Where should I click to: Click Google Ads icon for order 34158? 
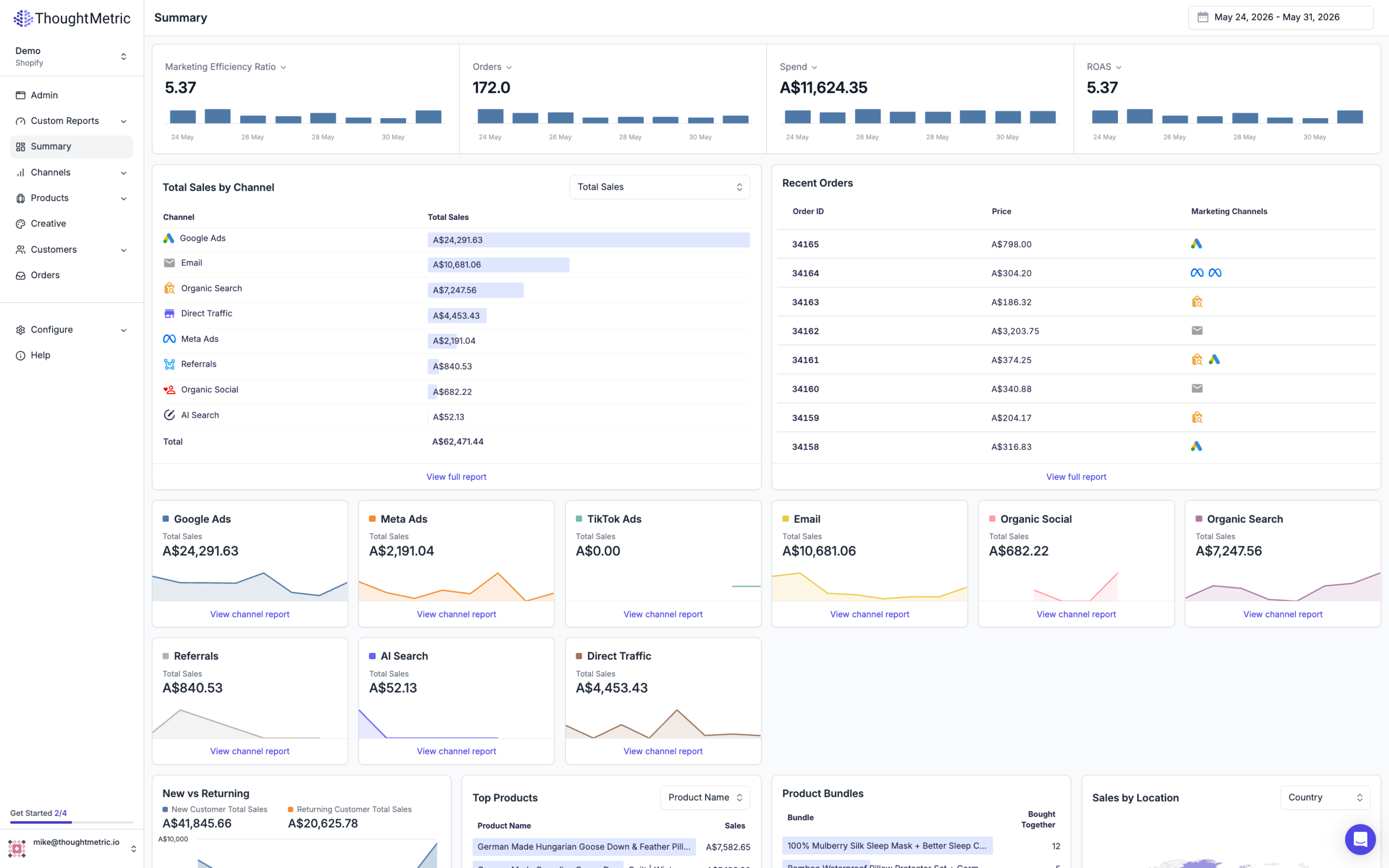click(1196, 446)
